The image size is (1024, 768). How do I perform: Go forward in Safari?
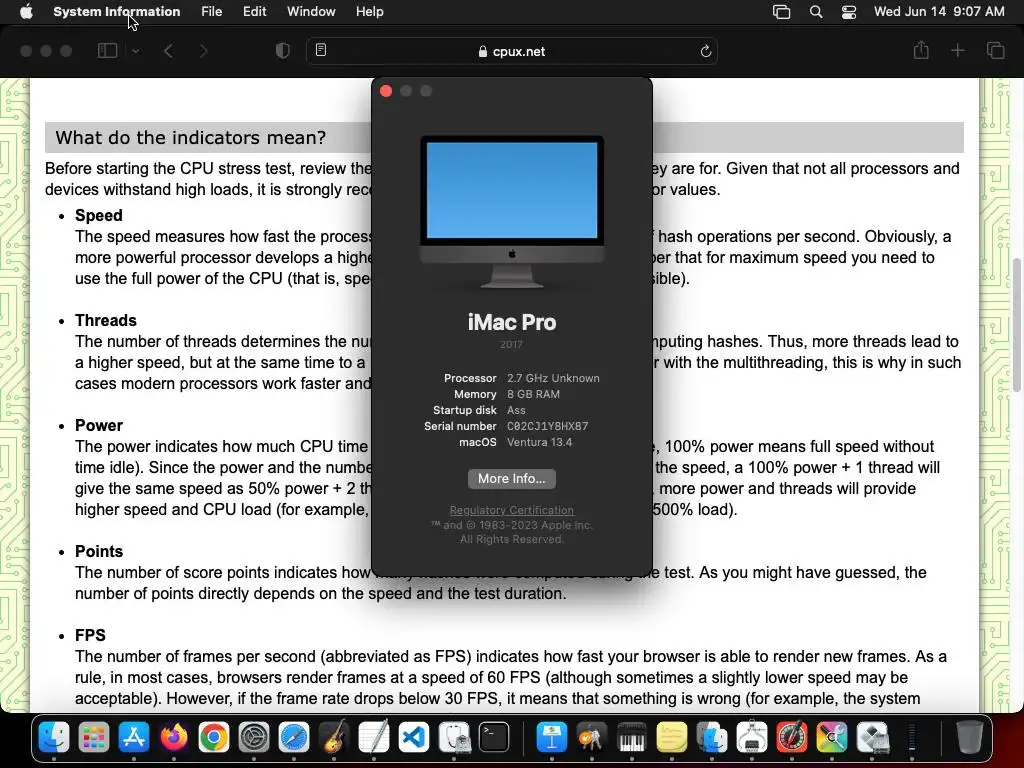(x=203, y=51)
